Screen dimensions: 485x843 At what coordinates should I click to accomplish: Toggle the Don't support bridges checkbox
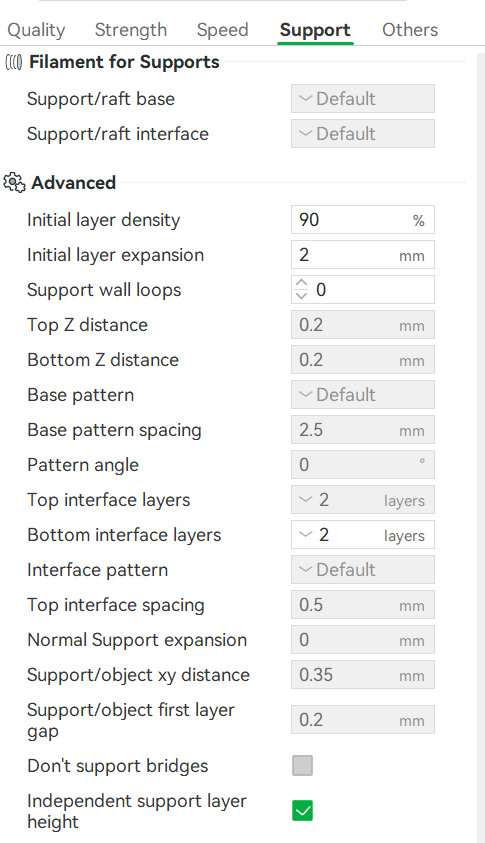[x=302, y=766]
